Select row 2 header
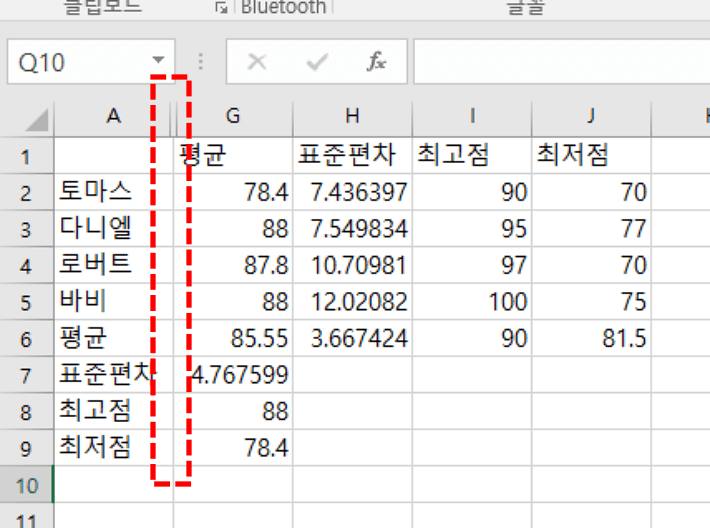710x528 pixels. click(26, 192)
